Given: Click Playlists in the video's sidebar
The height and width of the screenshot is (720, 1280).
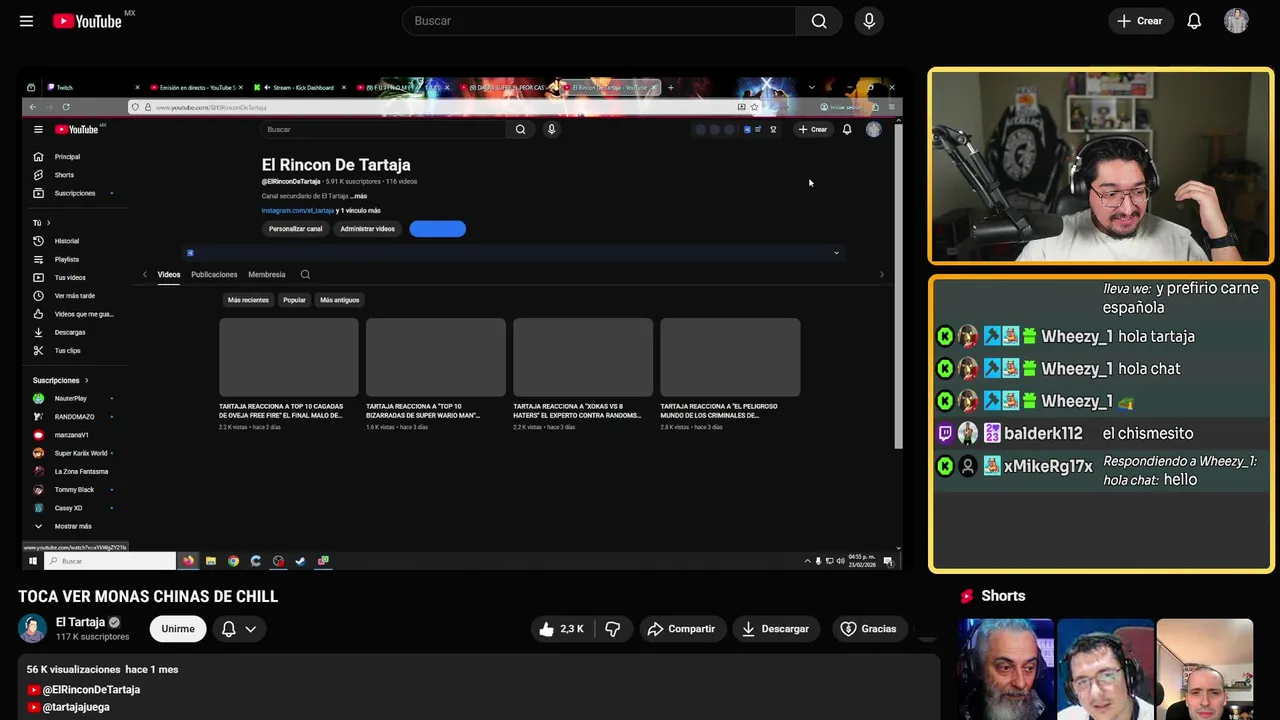Looking at the screenshot, I should coord(66,259).
